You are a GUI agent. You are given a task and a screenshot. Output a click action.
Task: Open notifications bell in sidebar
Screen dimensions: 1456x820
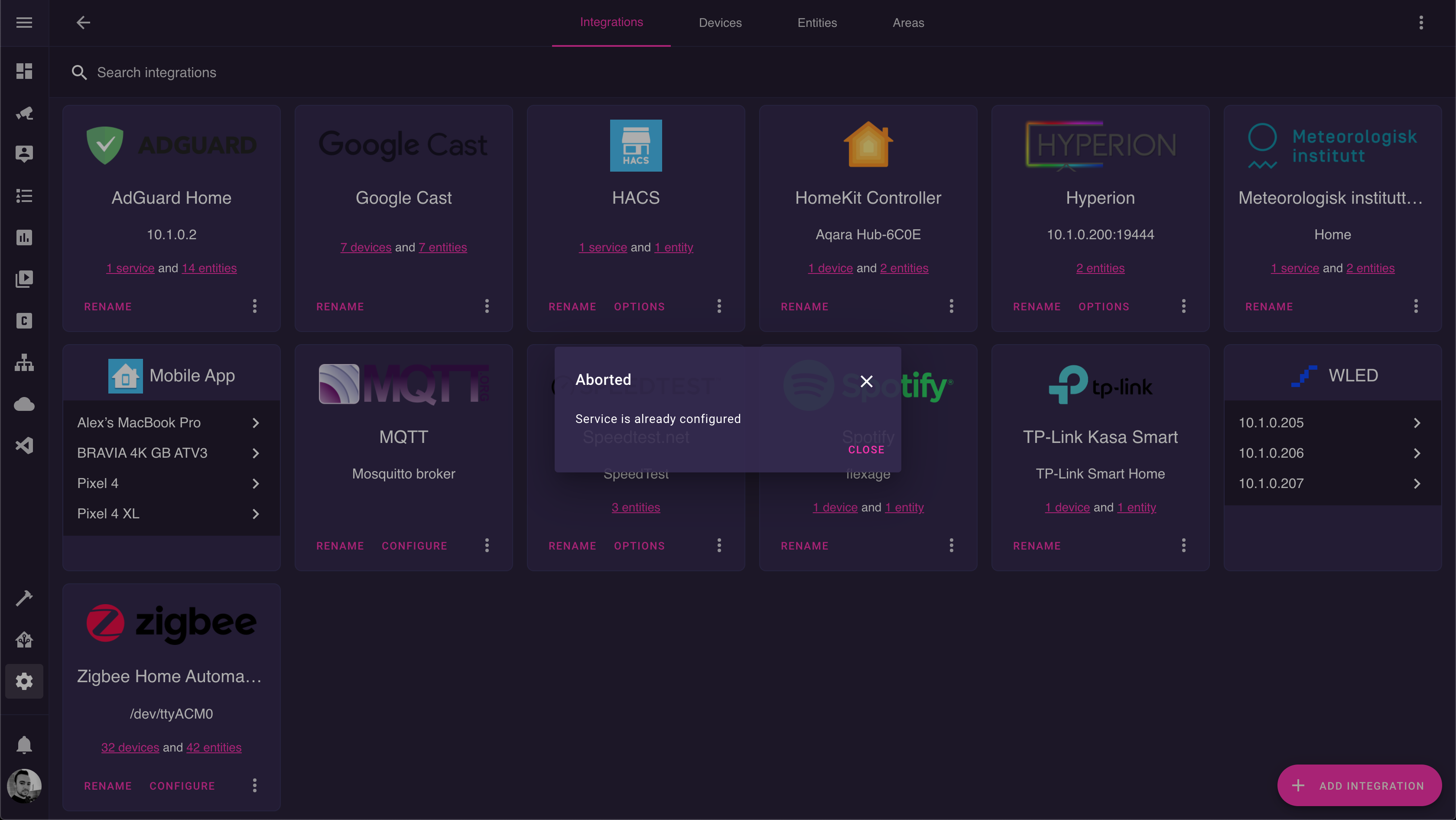pyautogui.click(x=24, y=745)
